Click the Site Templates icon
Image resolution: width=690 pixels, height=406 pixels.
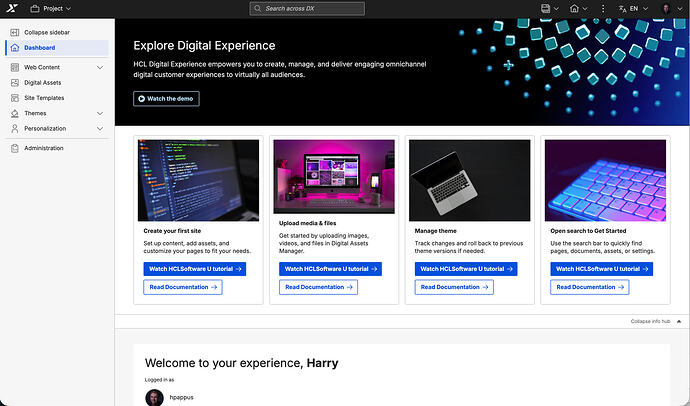coord(15,98)
